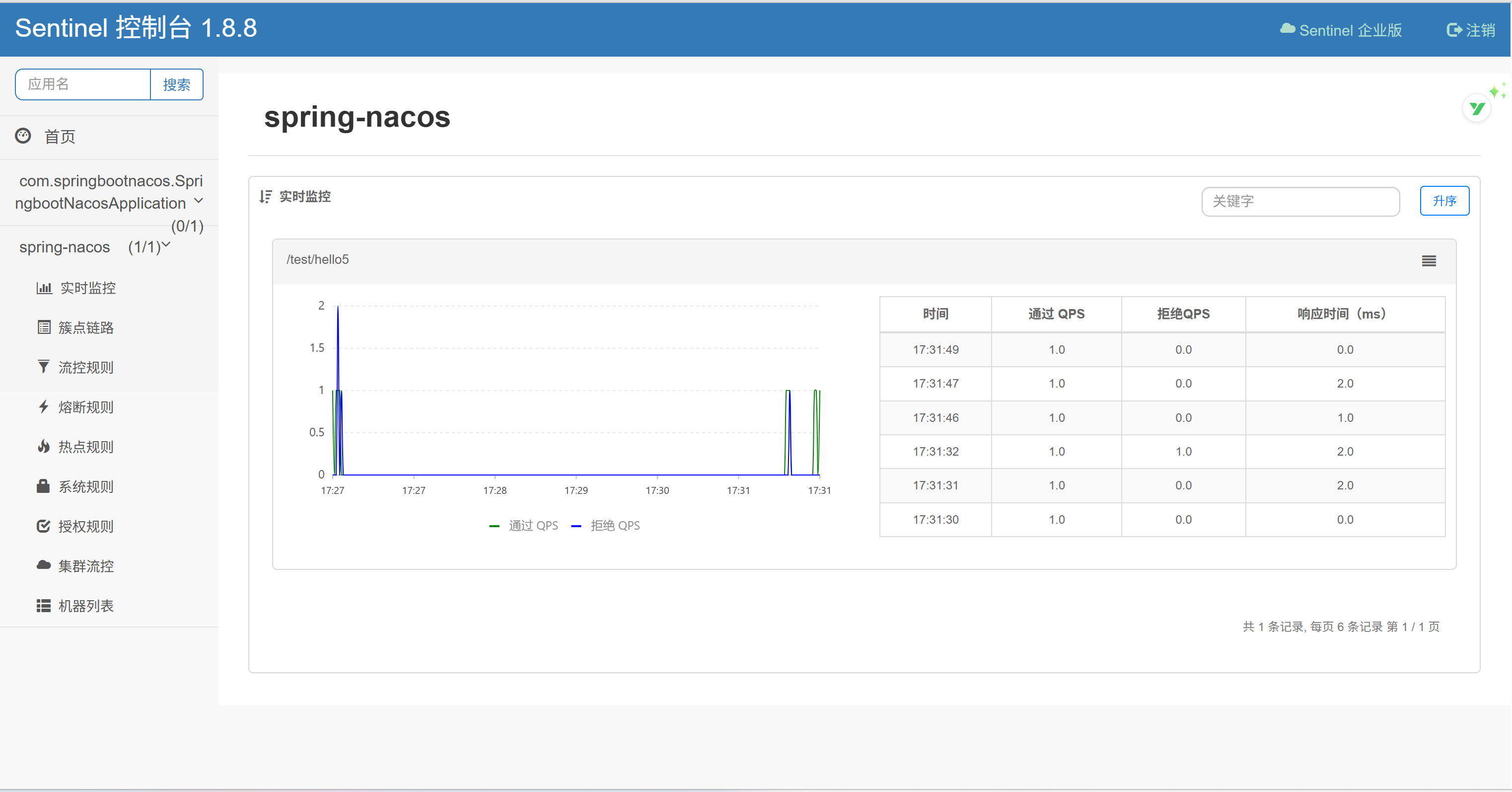The image size is (1512, 792).
Task: Focus the 关键字 keyword filter field
Action: (x=1299, y=202)
